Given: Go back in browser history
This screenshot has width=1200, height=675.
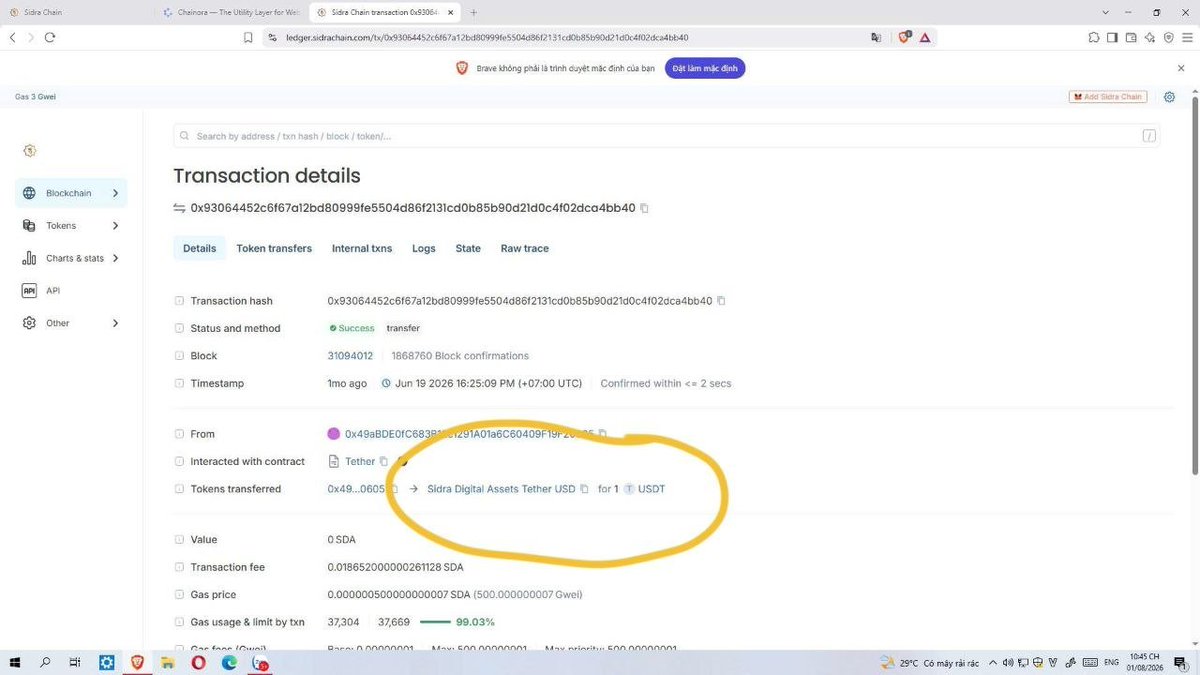Looking at the screenshot, I should 13,37.
